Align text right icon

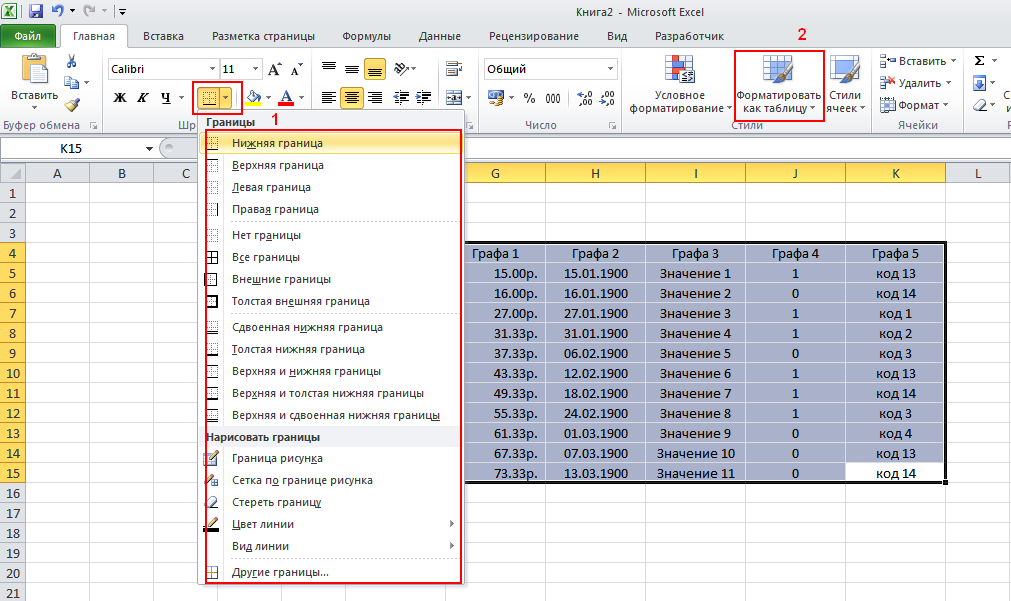click(x=375, y=98)
